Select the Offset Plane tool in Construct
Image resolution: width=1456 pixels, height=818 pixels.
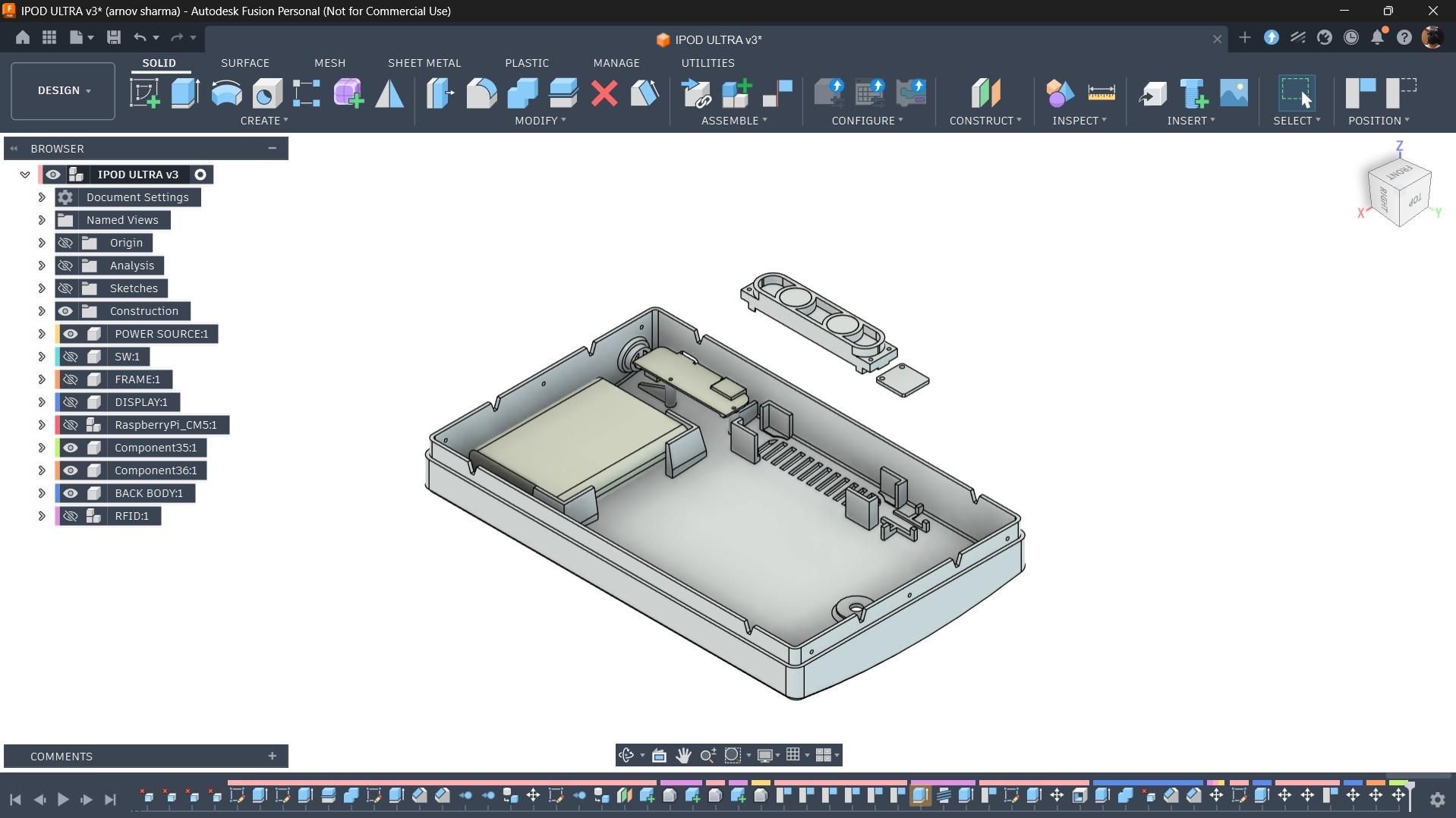(985, 93)
